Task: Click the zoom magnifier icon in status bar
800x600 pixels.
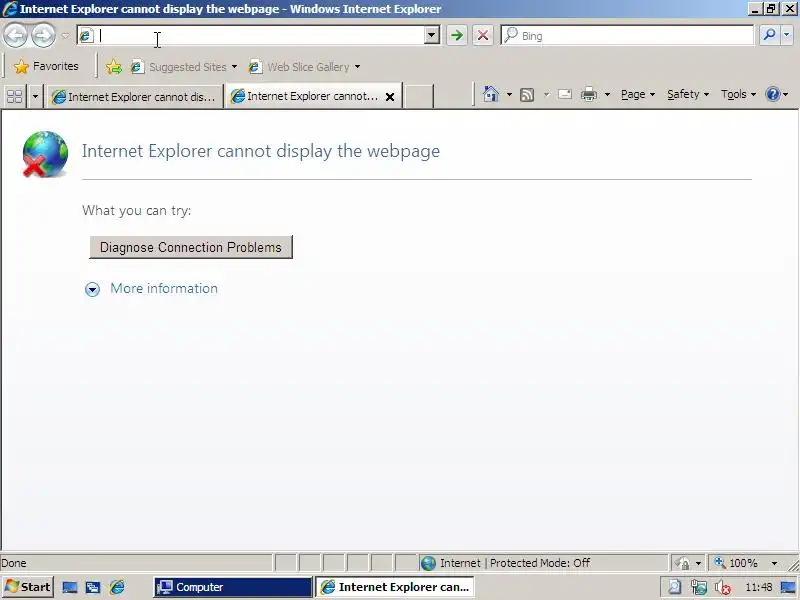Action: pyautogui.click(x=720, y=562)
